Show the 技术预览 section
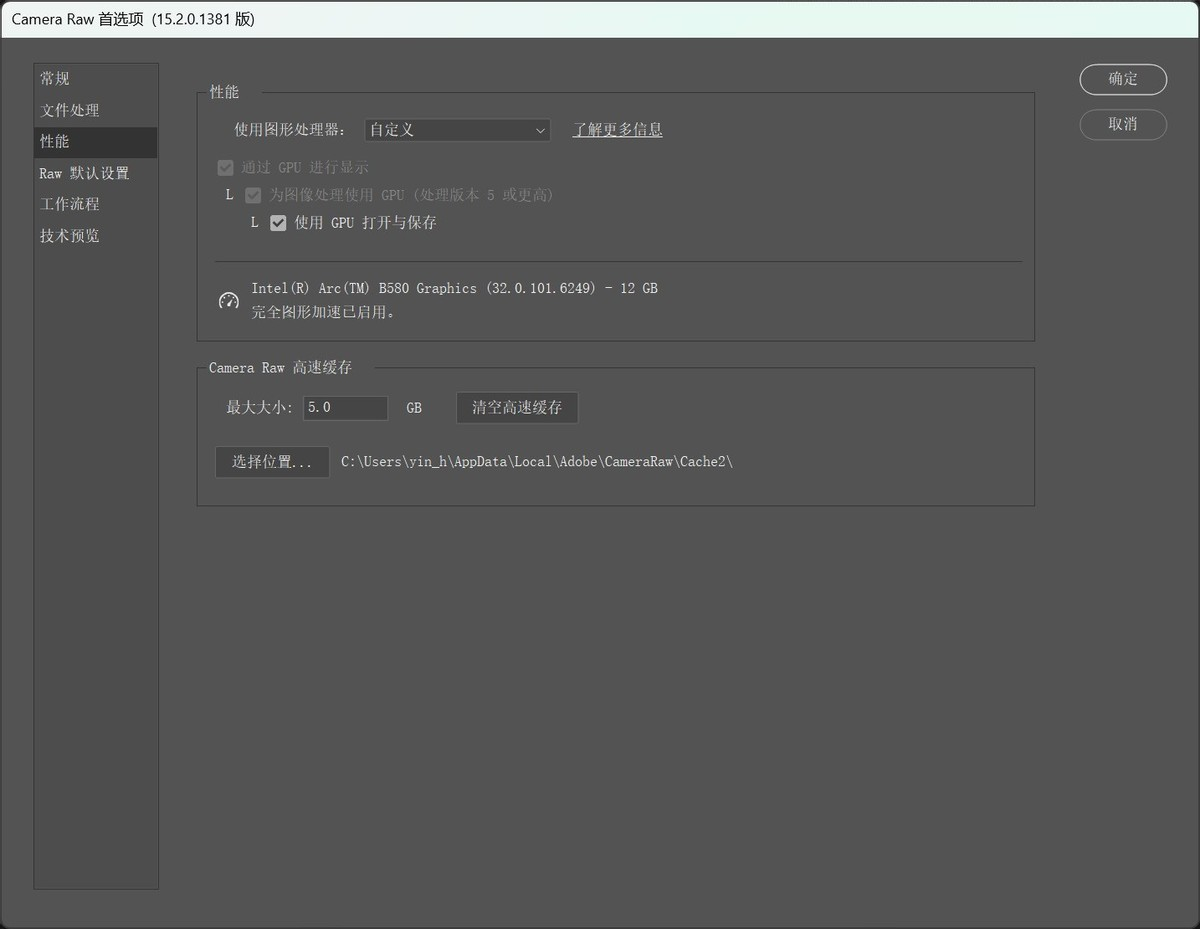Viewport: 1200px width, 929px height. [x=70, y=236]
